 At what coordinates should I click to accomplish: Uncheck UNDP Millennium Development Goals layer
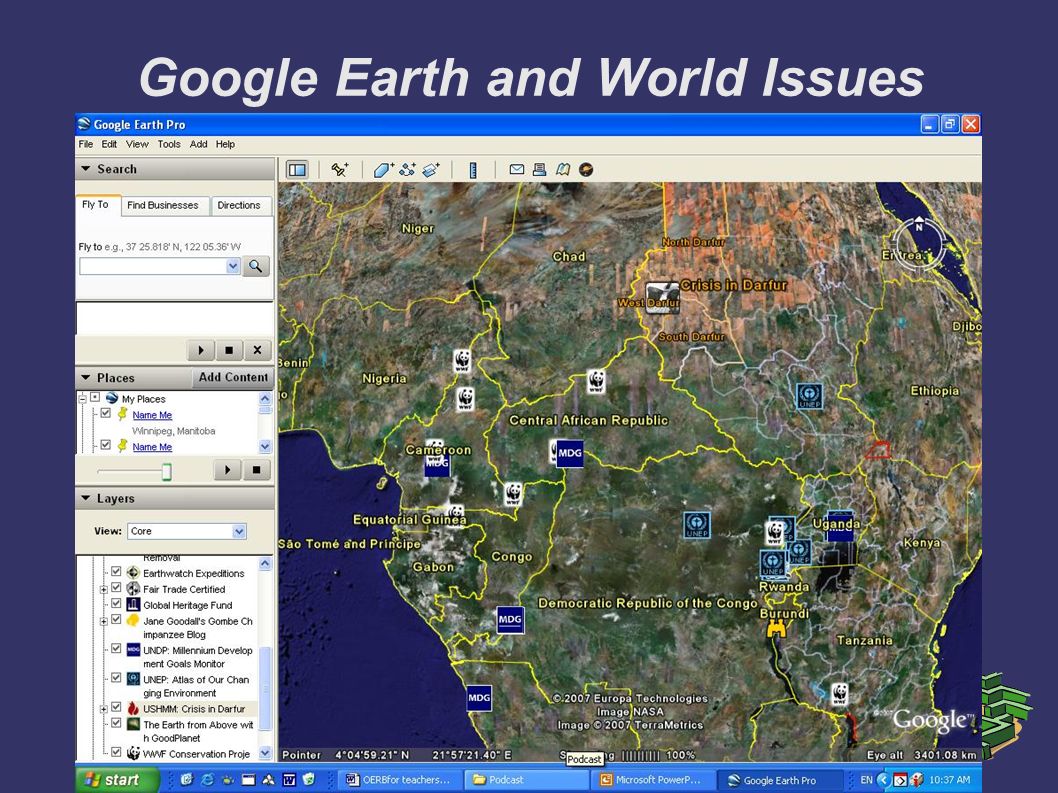pyautogui.click(x=116, y=649)
